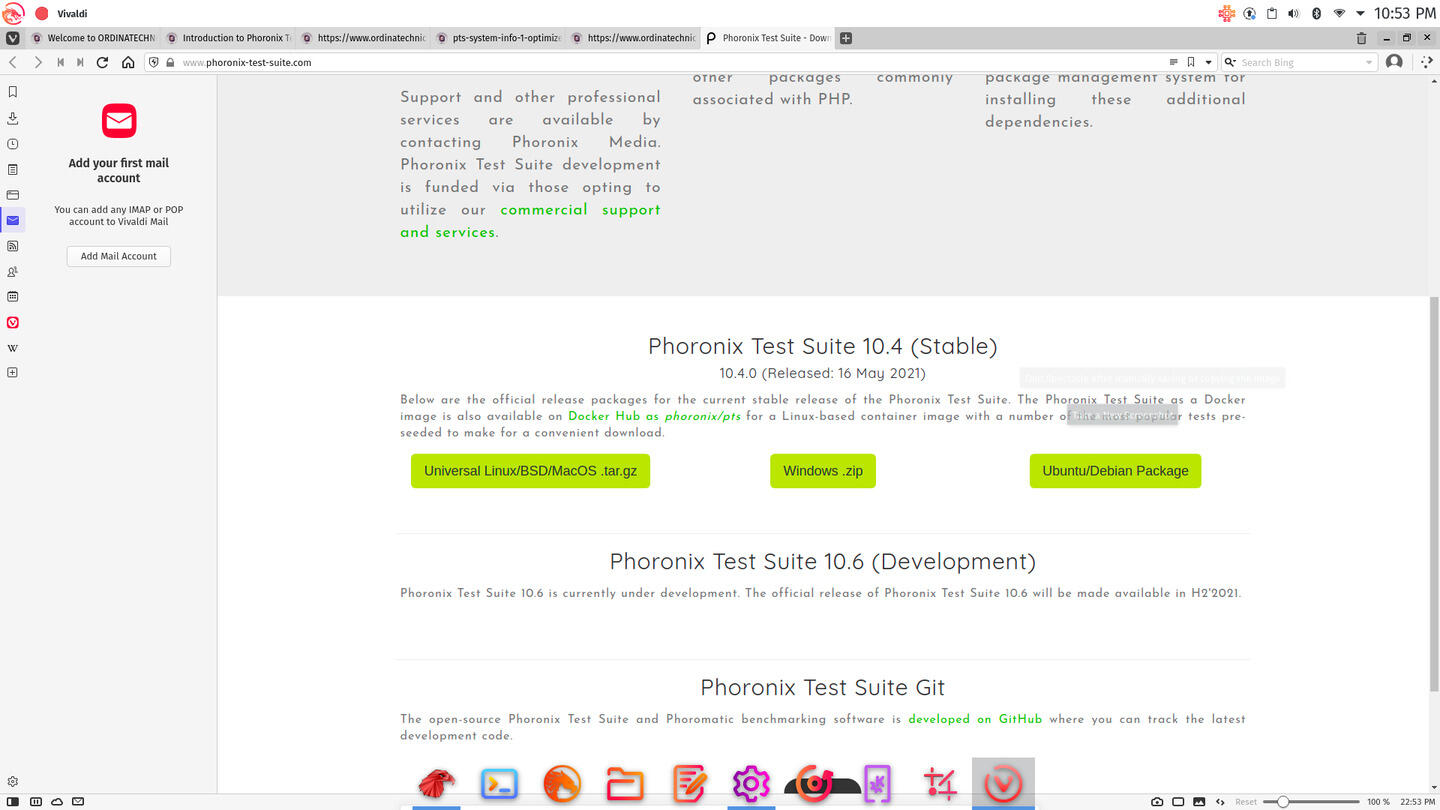Open Vivaldi settings gear in sidebar
The width and height of the screenshot is (1440, 810).
point(13,782)
